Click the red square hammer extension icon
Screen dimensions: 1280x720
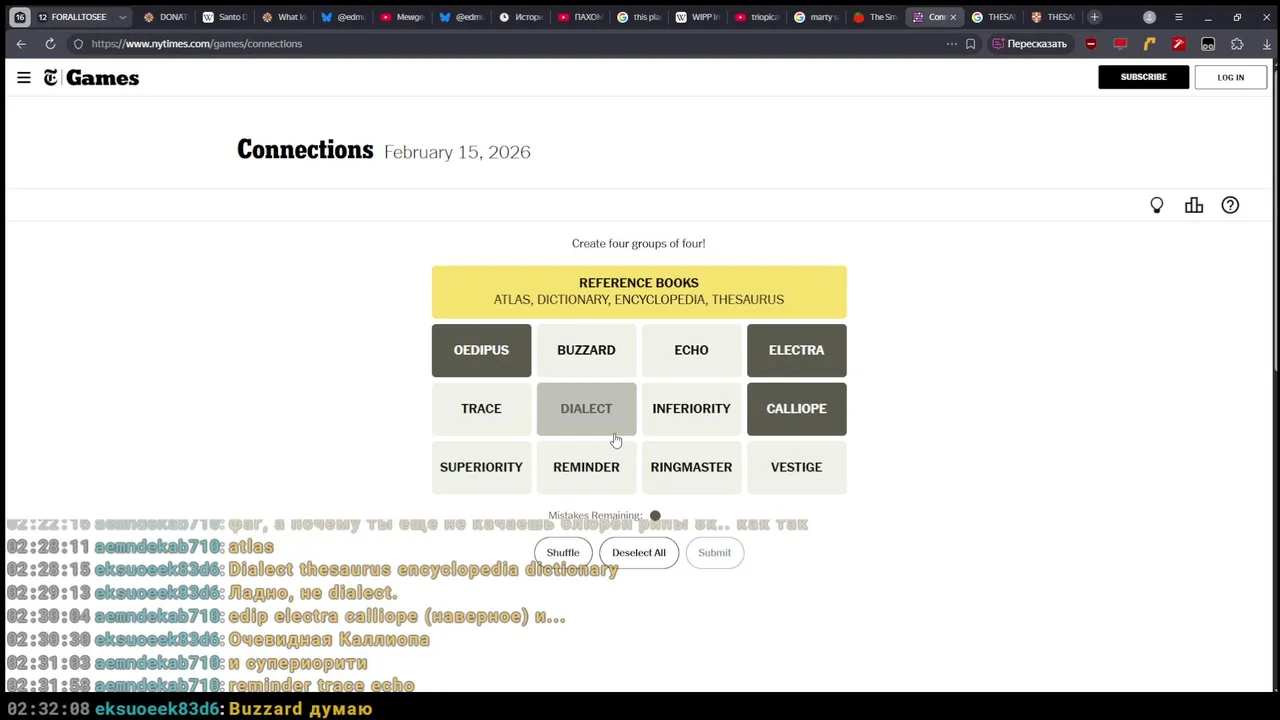tap(1178, 44)
